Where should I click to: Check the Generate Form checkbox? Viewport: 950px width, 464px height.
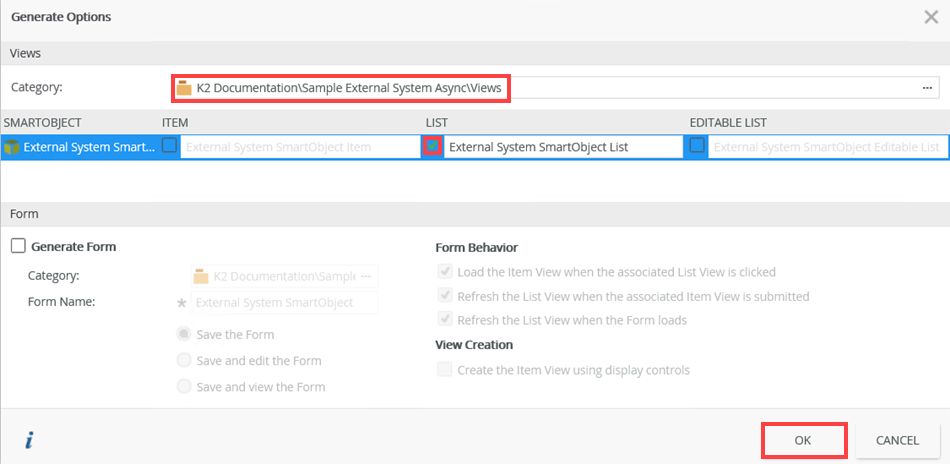(18, 246)
